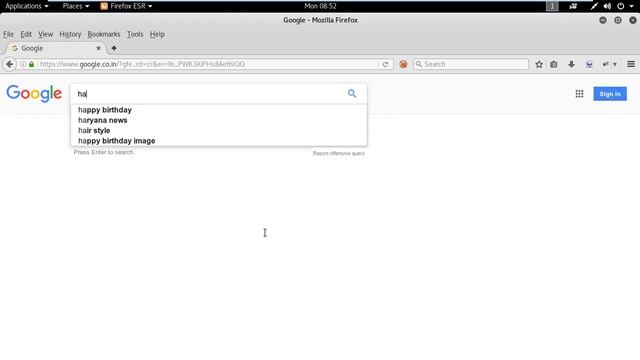Screen dimensions: 640x360
Task: Open the Applications menu in top panel
Action: (27, 6)
